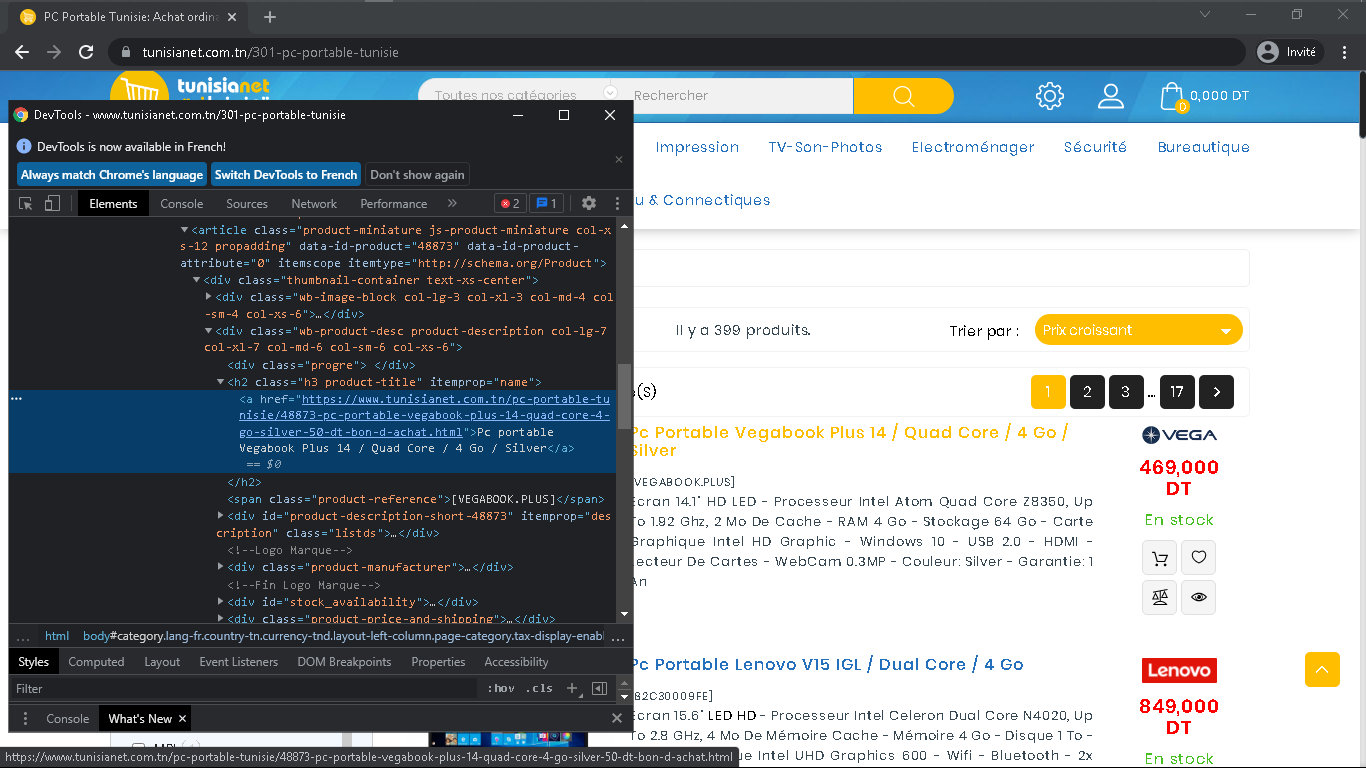Image resolution: width=1366 pixels, height=768 pixels.
Task: Click the Vega brand logo
Action: coord(1179,435)
